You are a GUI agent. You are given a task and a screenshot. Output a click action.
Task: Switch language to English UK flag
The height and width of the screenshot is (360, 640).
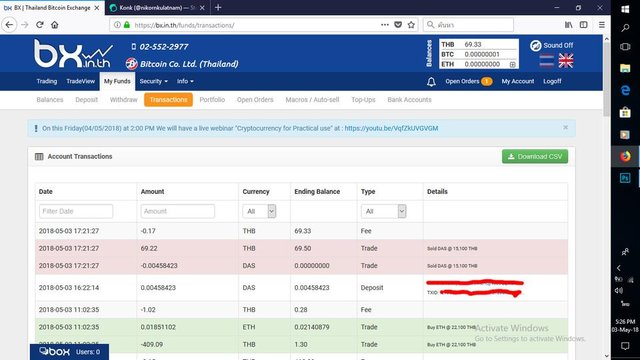pyautogui.click(x=566, y=61)
